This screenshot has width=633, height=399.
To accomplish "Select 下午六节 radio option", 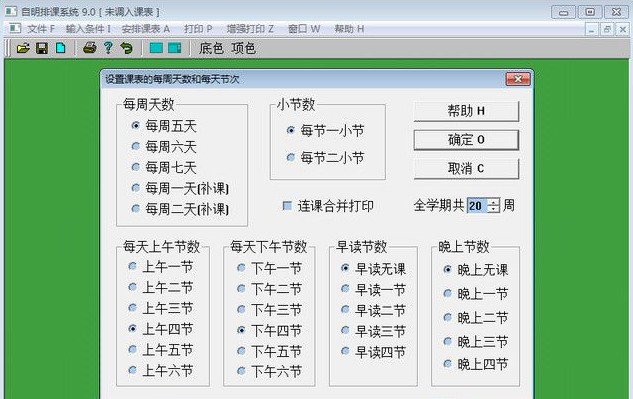I will click(270, 371).
